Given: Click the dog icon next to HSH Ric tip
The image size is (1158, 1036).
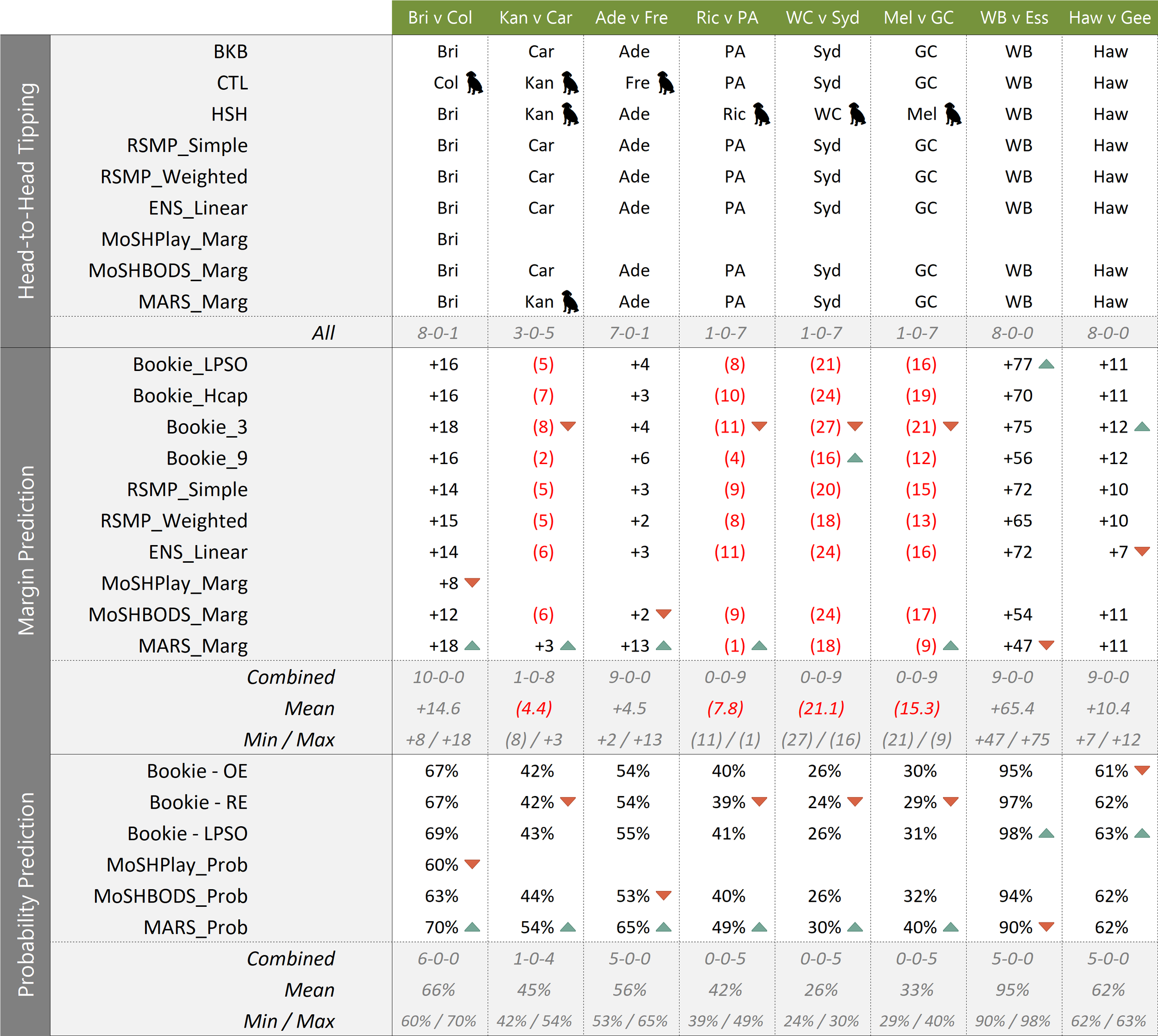Looking at the screenshot, I should (761, 114).
